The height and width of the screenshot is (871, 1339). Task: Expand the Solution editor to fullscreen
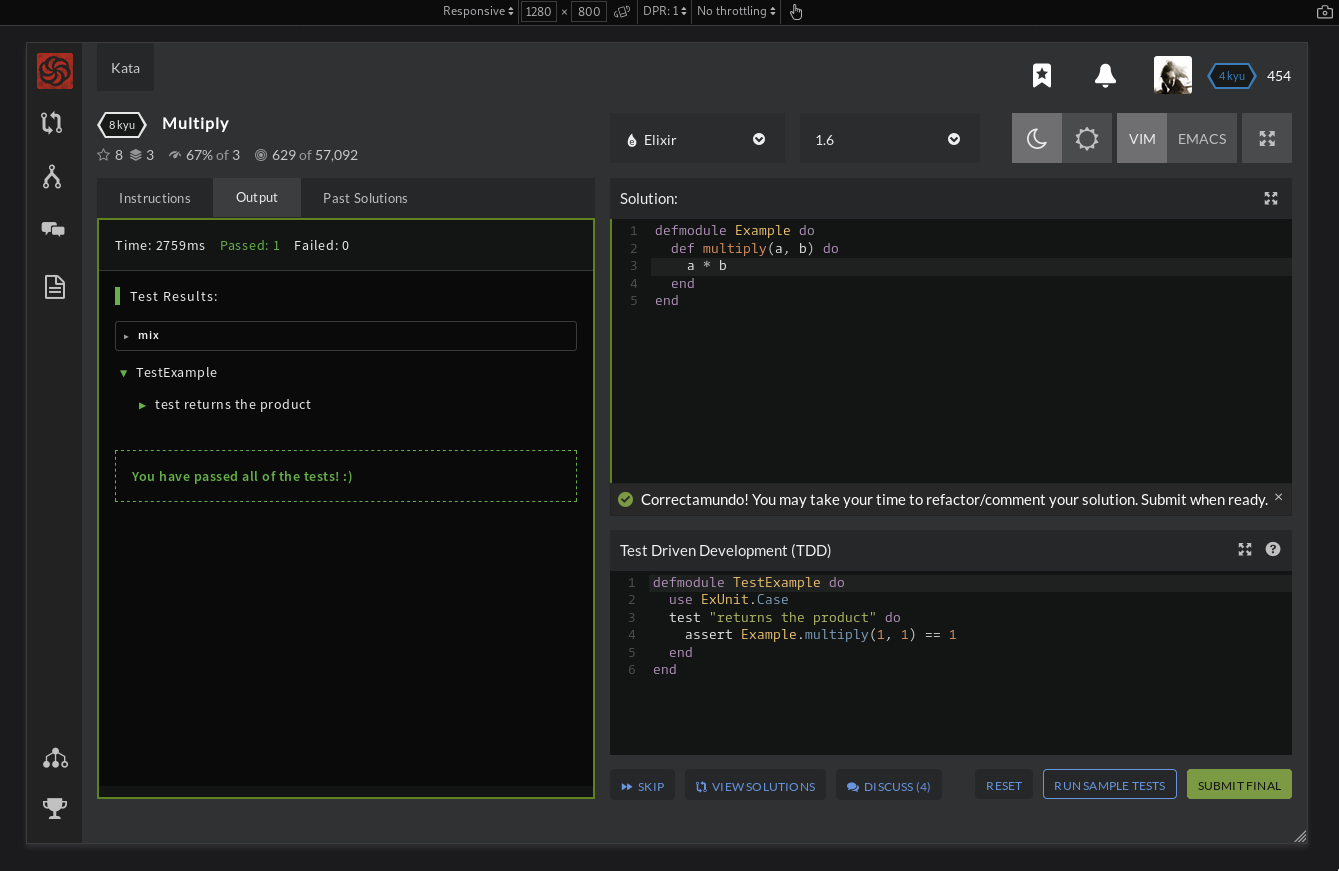coord(1271,199)
